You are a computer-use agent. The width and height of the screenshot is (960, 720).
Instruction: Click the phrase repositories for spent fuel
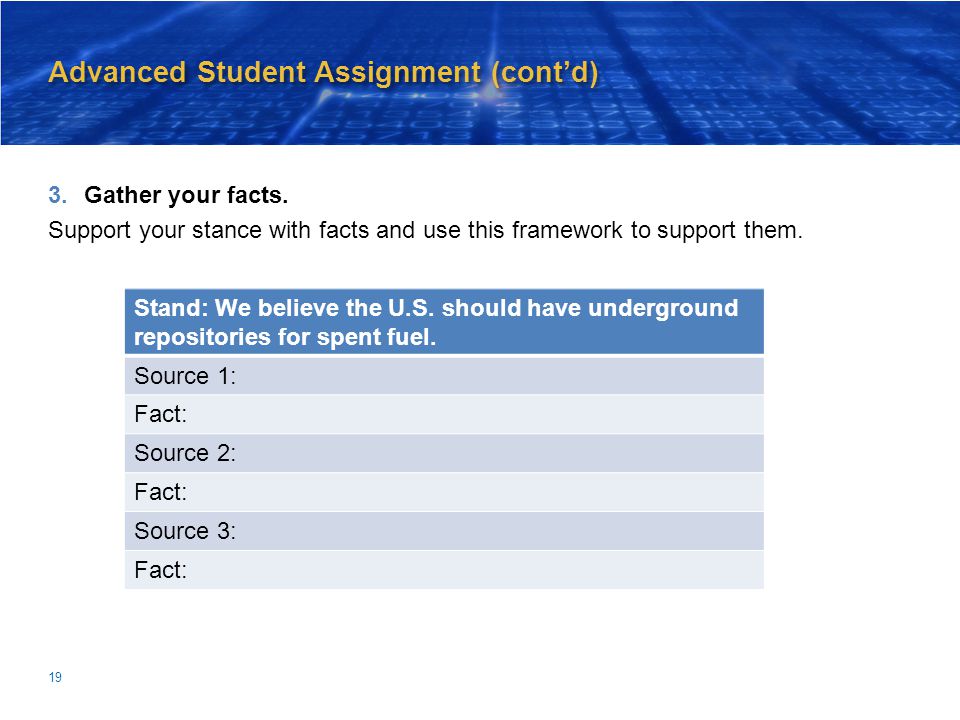pos(285,337)
